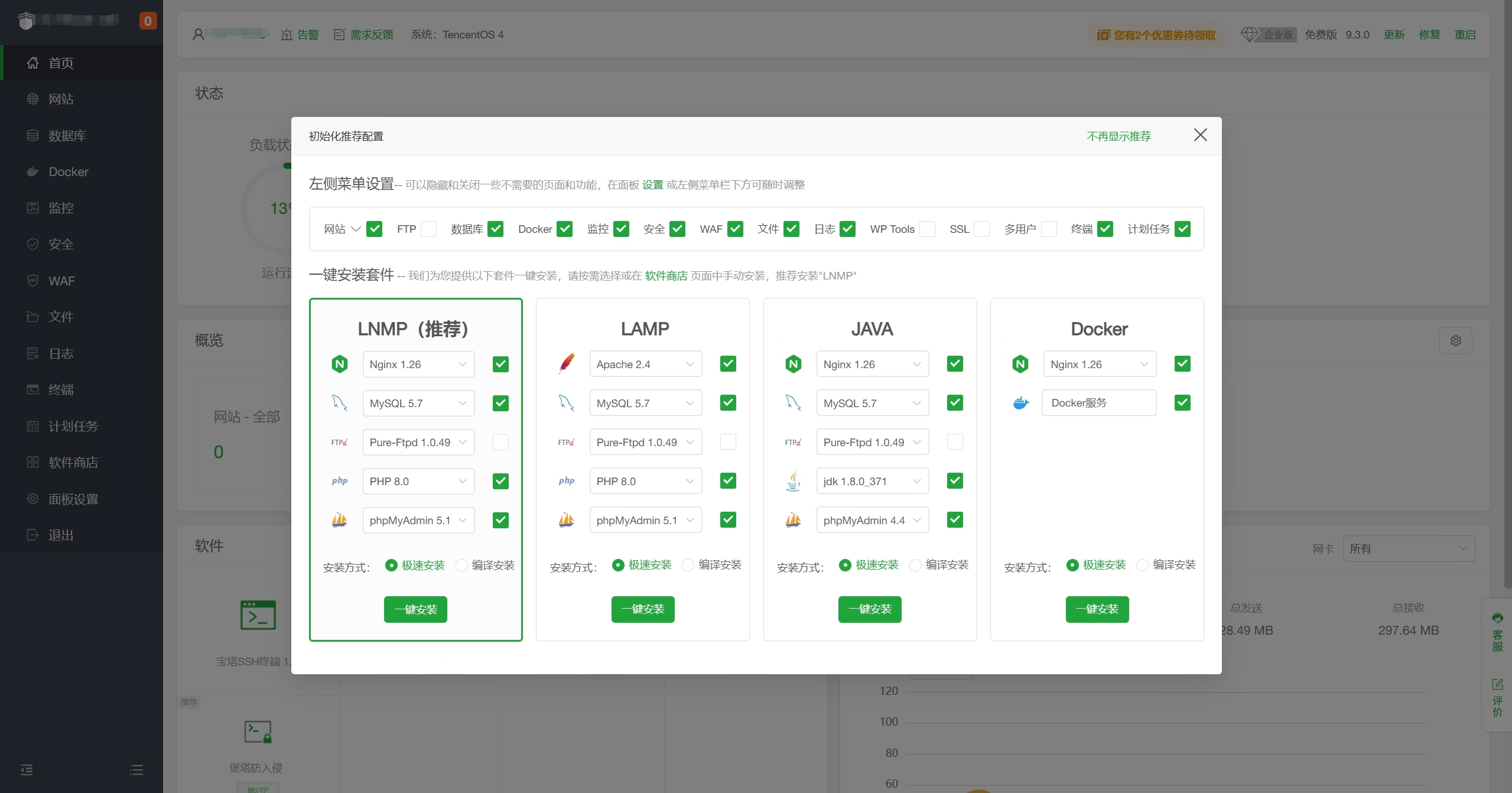Image resolution: width=1512 pixels, height=793 pixels.
Task: Click the collapse sidebar icon at bottom left
Action: click(27, 769)
